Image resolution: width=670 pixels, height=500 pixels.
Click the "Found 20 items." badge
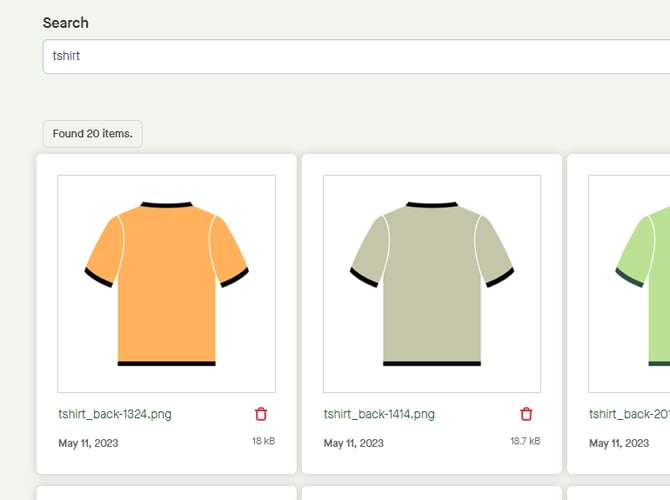pos(92,133)
